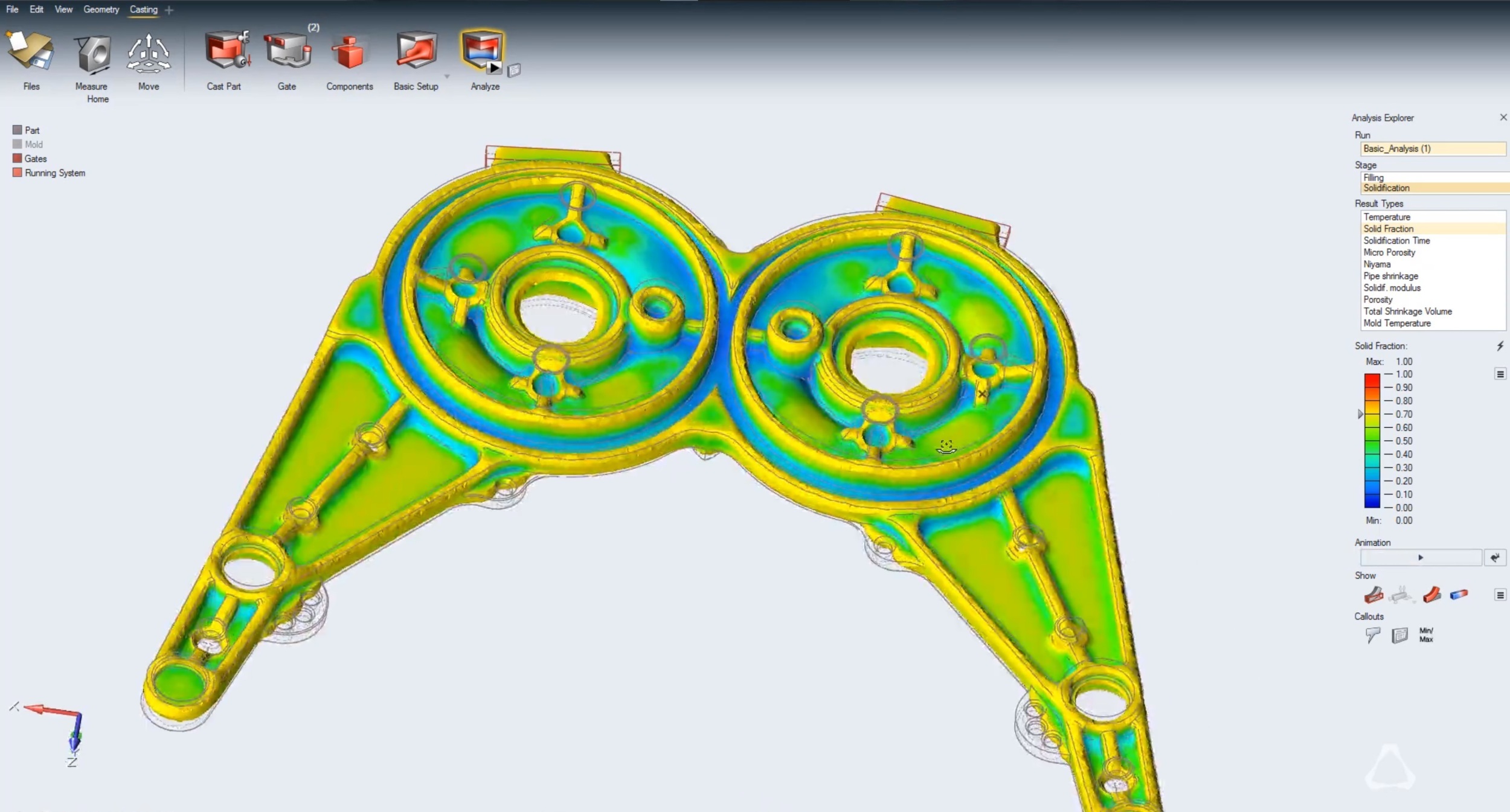Click the callout list icon

1399,635
